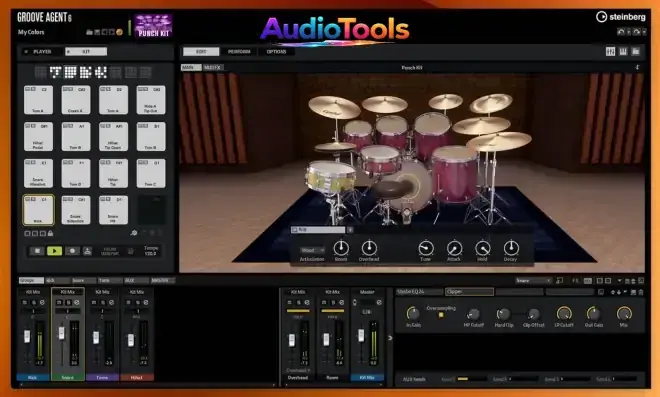Click the green Play button

click(54, 251)
